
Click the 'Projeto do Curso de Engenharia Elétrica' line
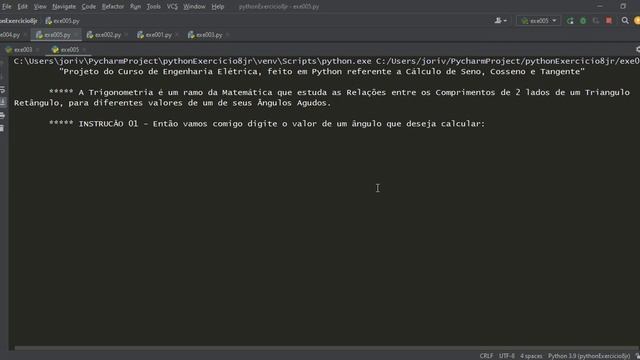tap(322, 72)
